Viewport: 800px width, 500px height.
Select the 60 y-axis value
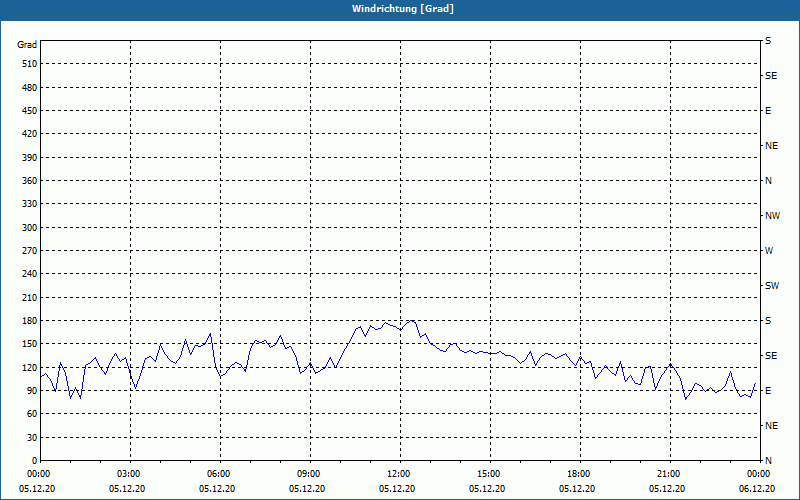pos(32,414)
